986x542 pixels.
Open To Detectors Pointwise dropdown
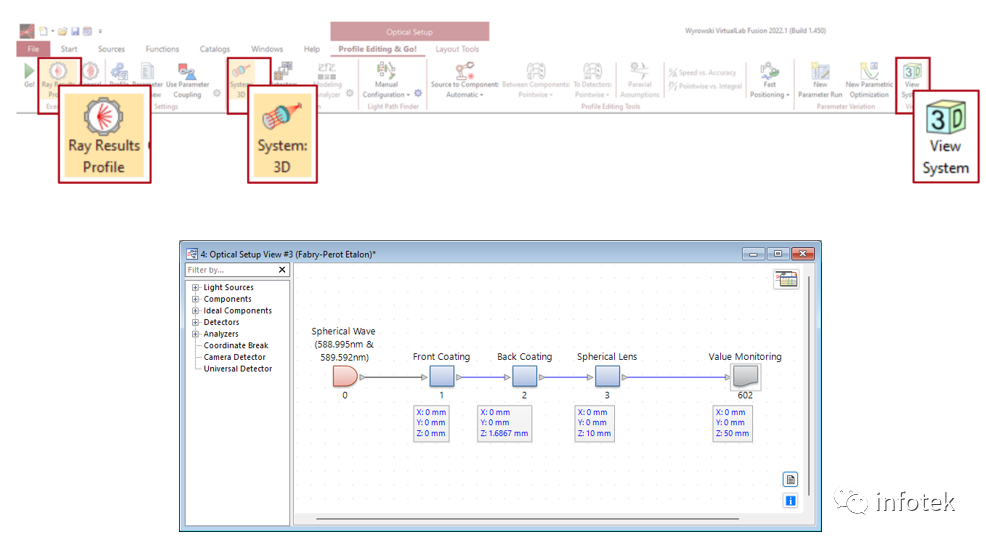(x=592, y=80)
